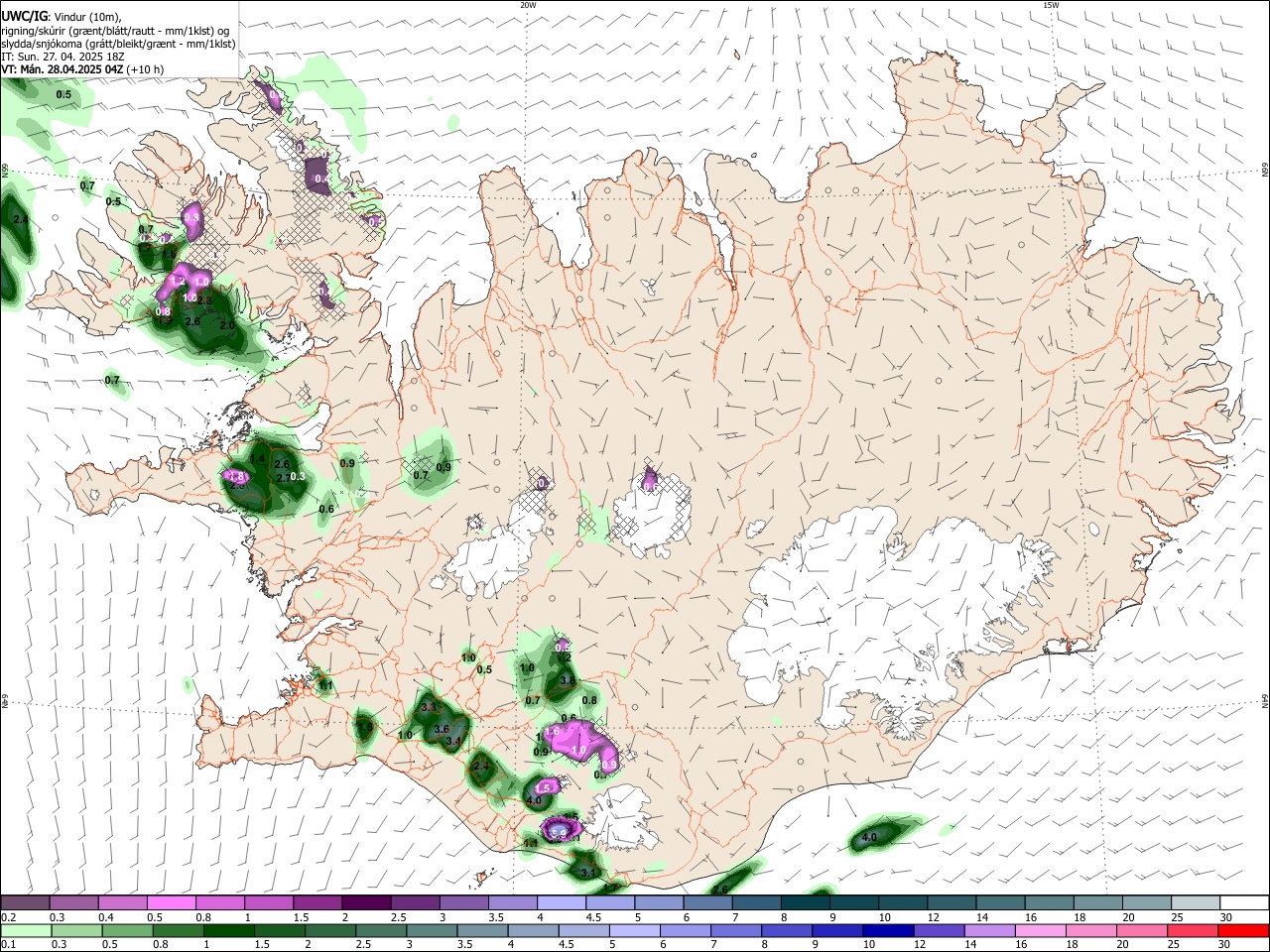Viewport: 1270px width, 952px height.
Task: Pick the bright pink 0.5 swatch in upper legend
Action: click(171, 903)
